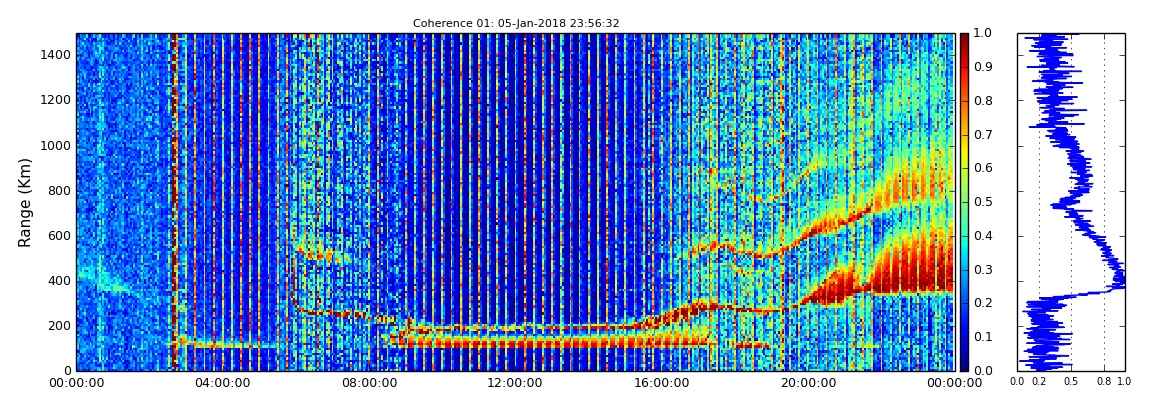Click the colorbar 0.1 label

click(983, 337)
